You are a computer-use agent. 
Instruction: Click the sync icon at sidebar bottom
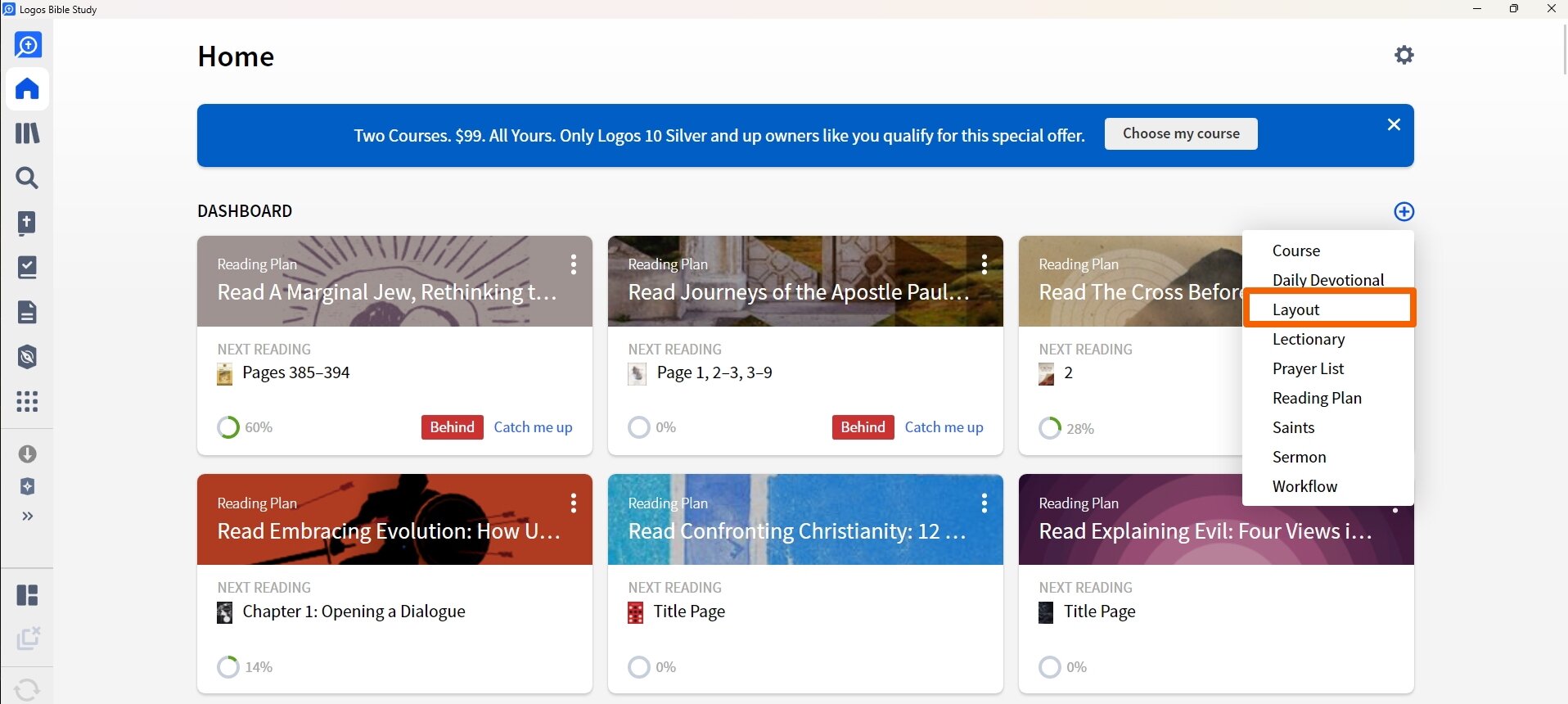tap(28, 689)
